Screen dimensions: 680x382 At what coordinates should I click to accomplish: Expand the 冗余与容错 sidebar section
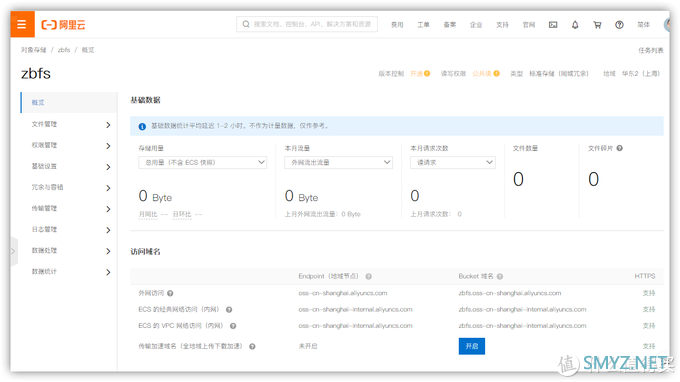(x=69, y=188)
